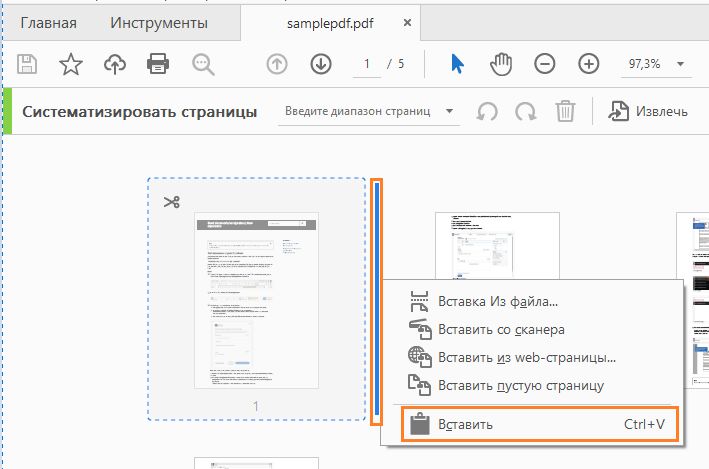Zoom in with plus icon
709x469 pixels.
tap(589, 64)
